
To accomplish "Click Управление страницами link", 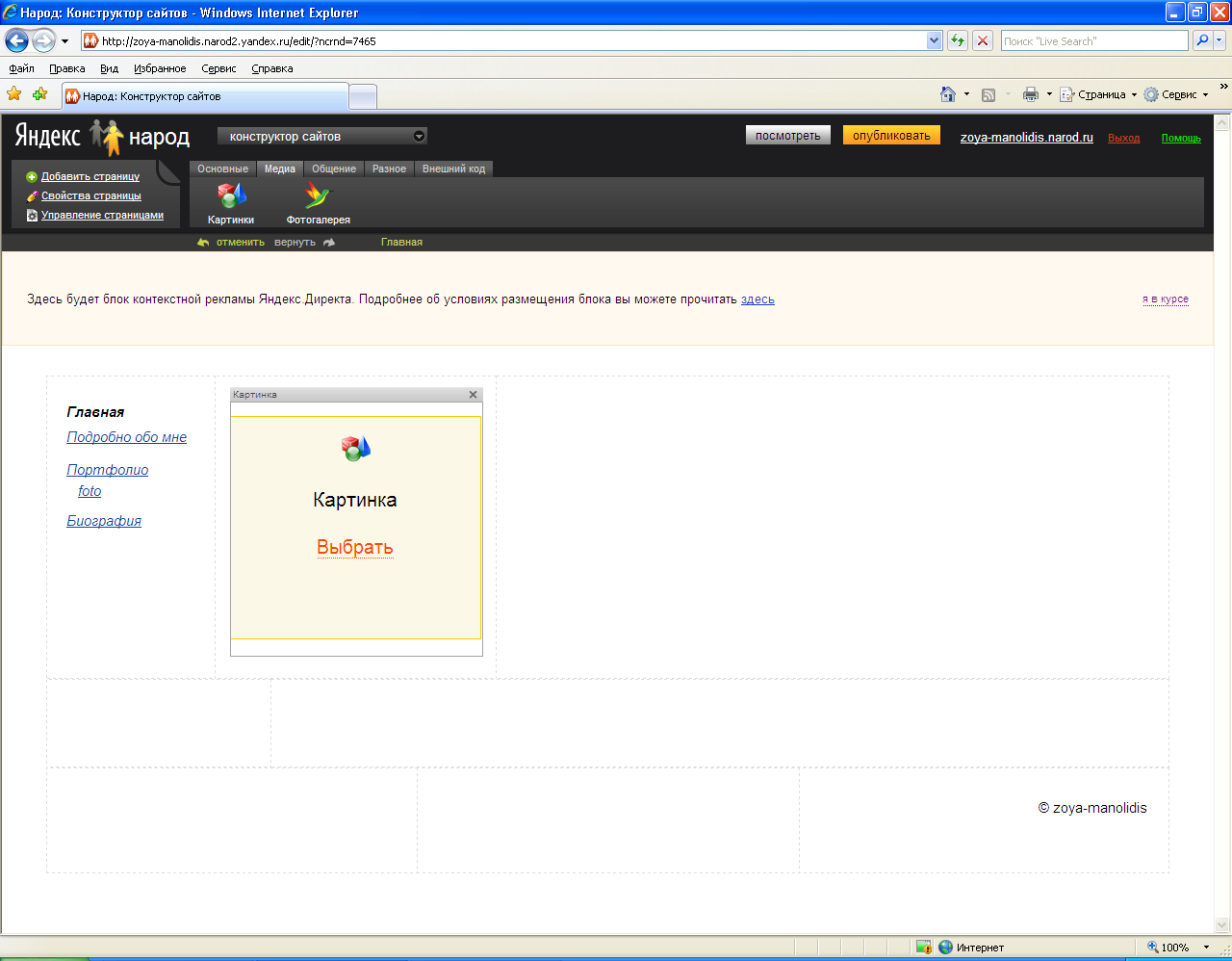I will pyautogui.click(x=102, y=215).
